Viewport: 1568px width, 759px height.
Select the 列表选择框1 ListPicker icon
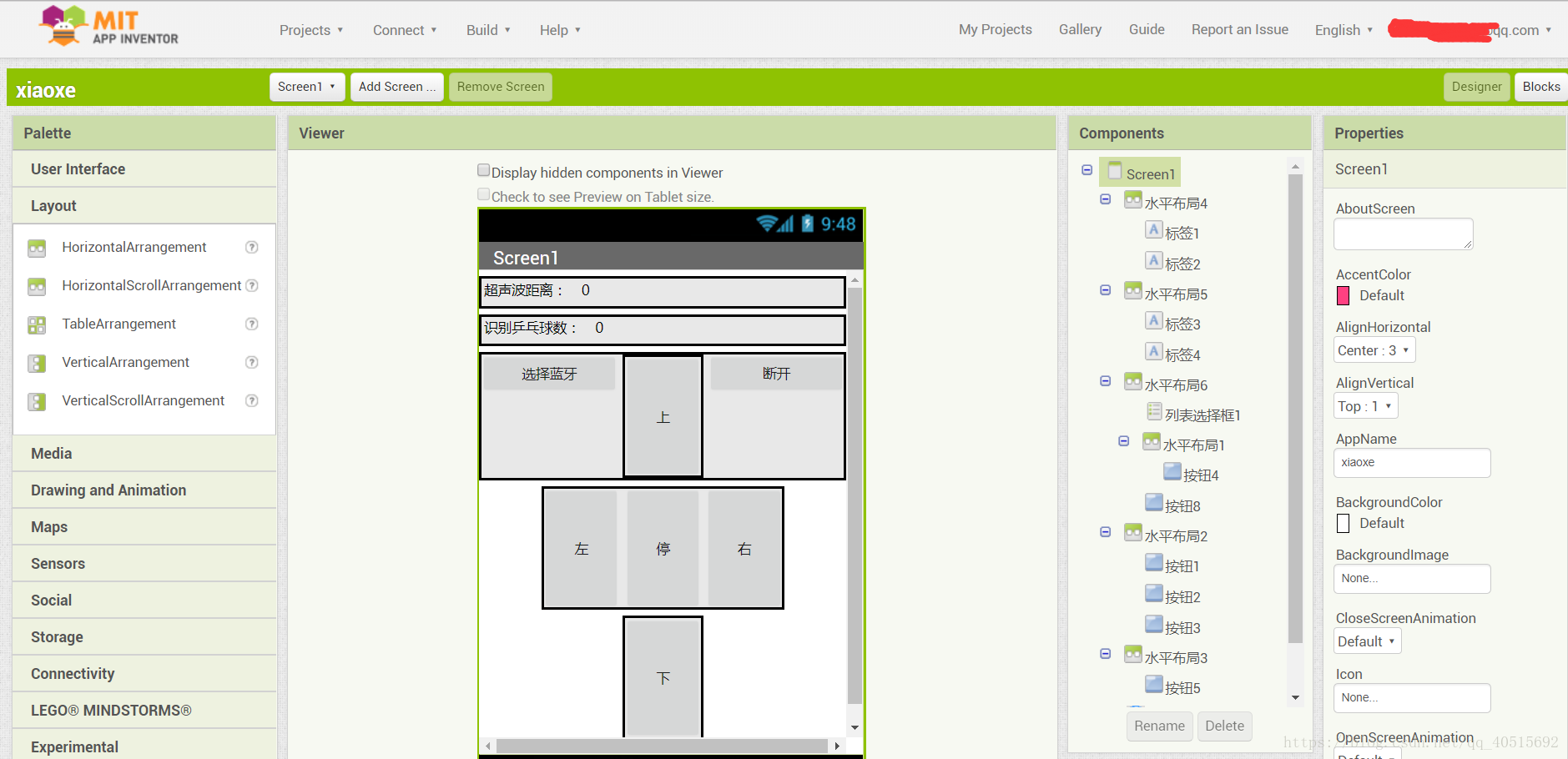pyautogui.click(x=1155, y=411)
